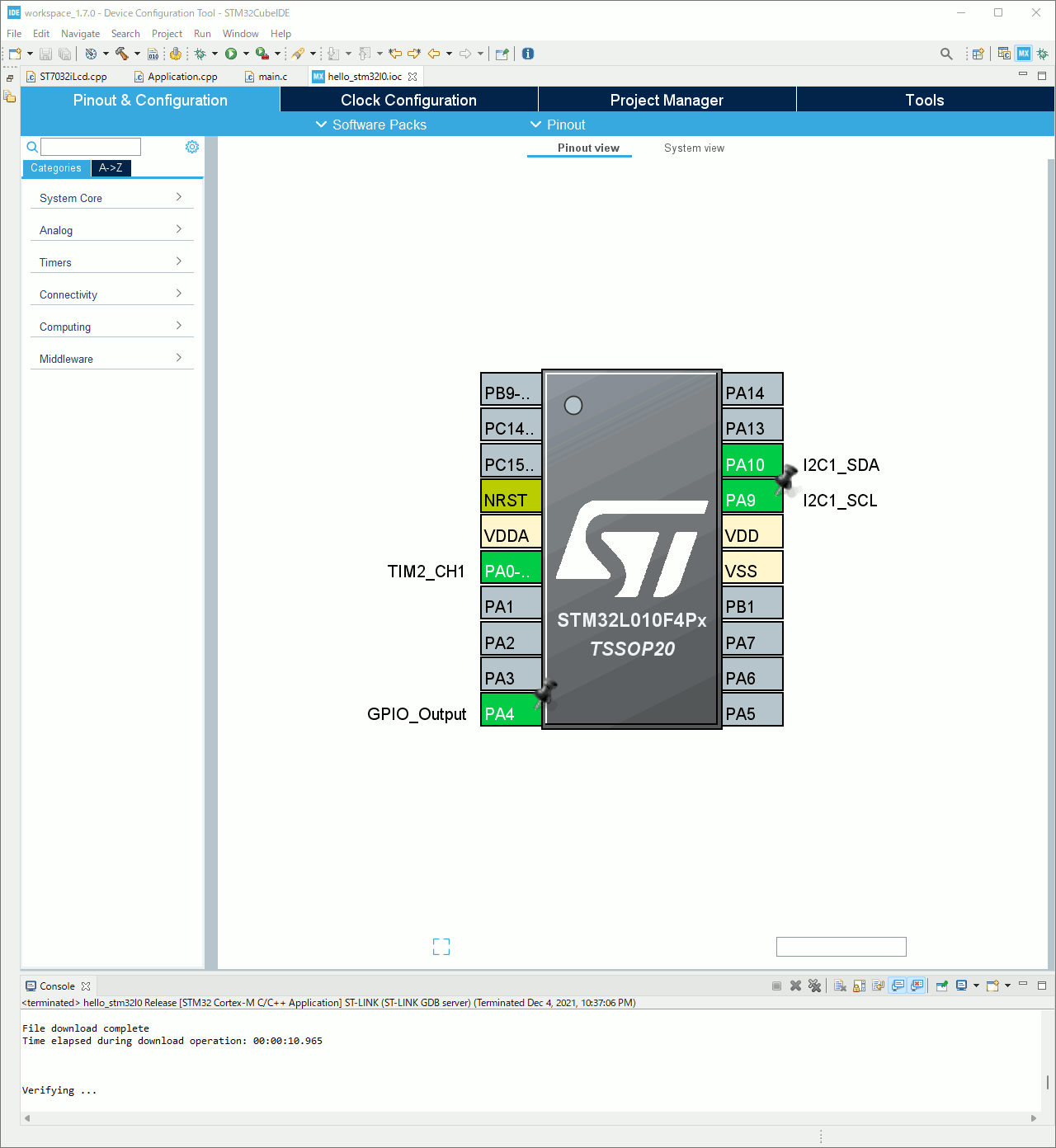Expand the Middleware category
The height and width of the screenshot is (1148, 1056).
[111, 359]
